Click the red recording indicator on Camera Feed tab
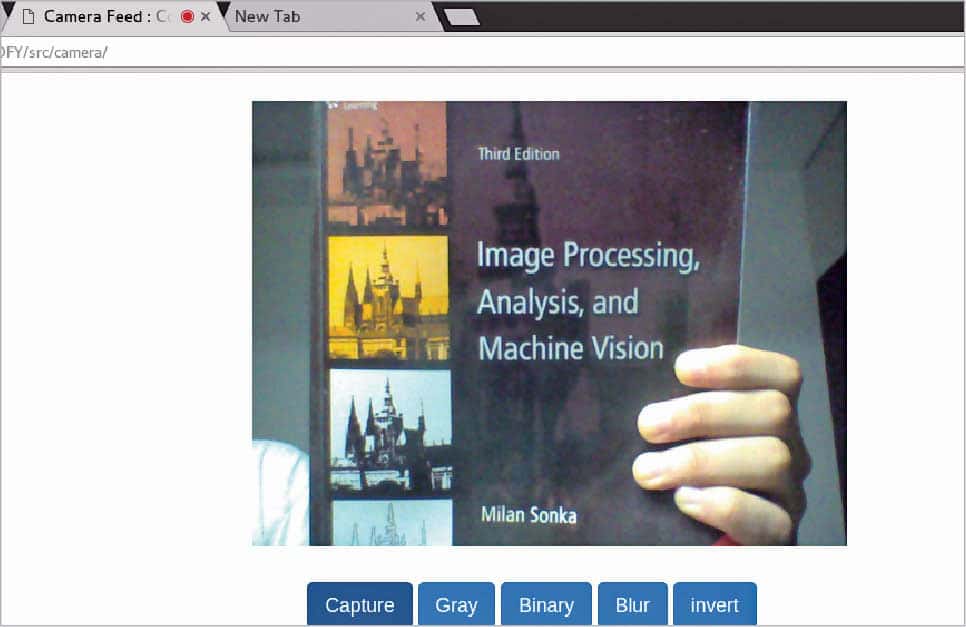966x627 pixels. tap(187, 17)
